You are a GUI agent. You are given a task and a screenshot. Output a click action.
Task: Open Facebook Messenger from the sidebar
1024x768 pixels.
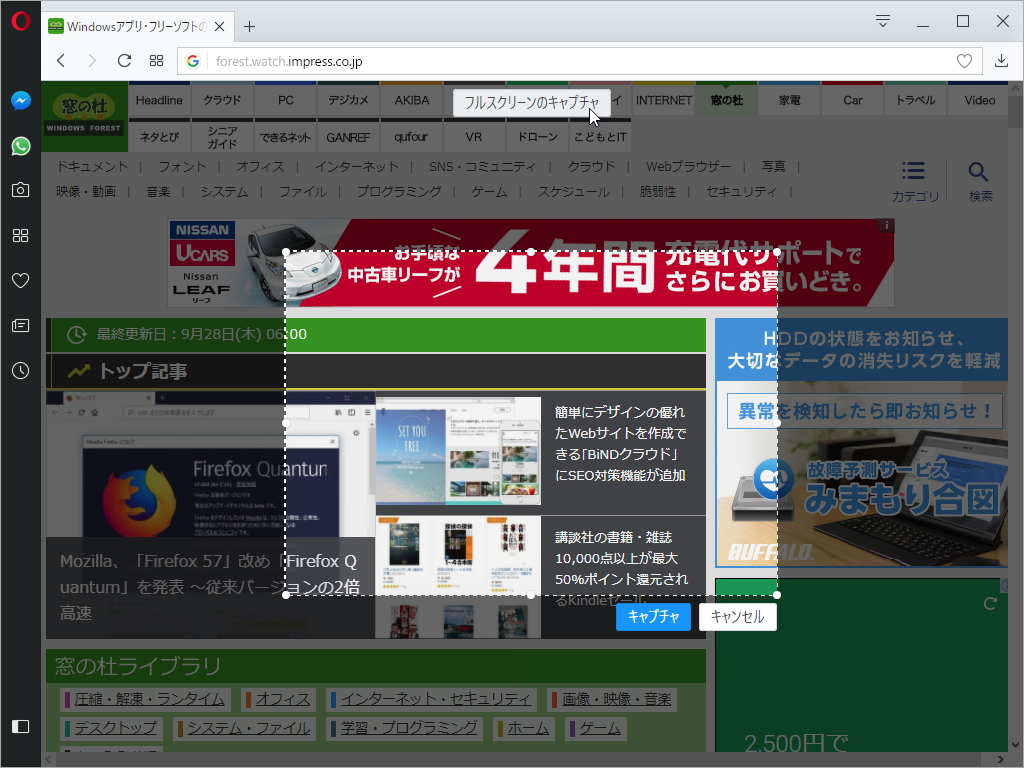[x=20, y=100]
